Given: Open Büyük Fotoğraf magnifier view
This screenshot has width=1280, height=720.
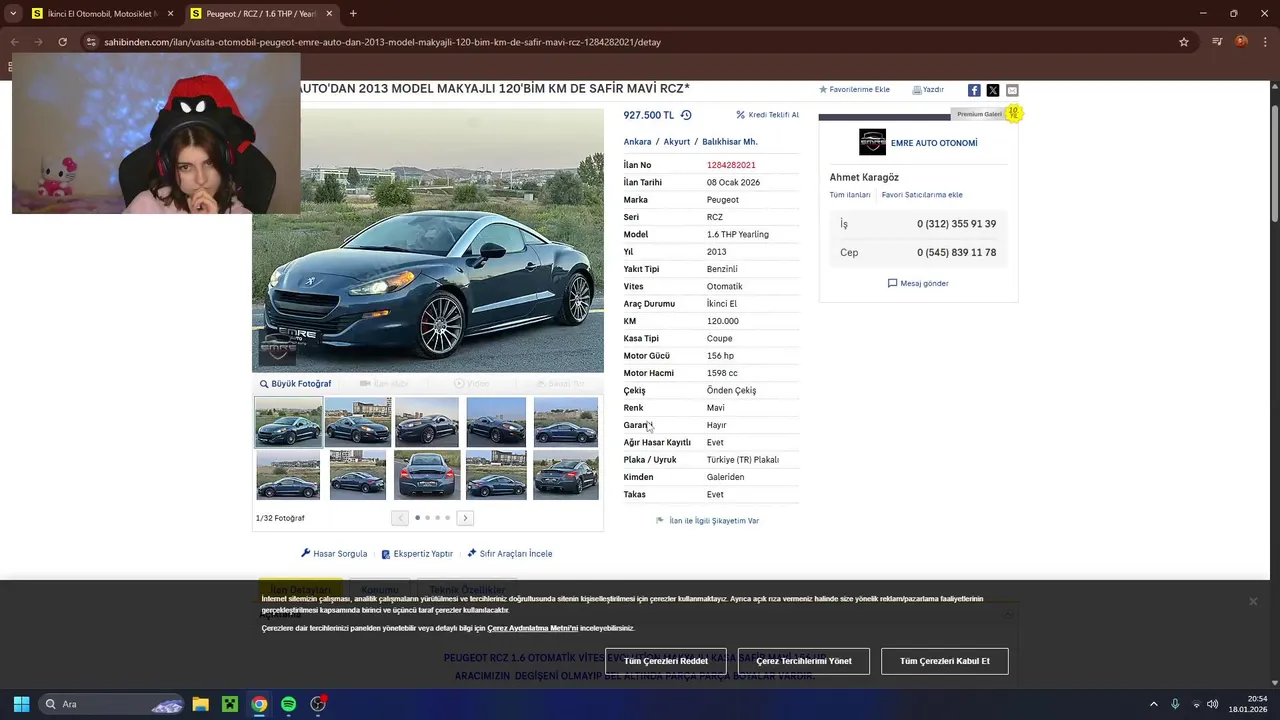Looking at the screenshot, I should 296,384.
